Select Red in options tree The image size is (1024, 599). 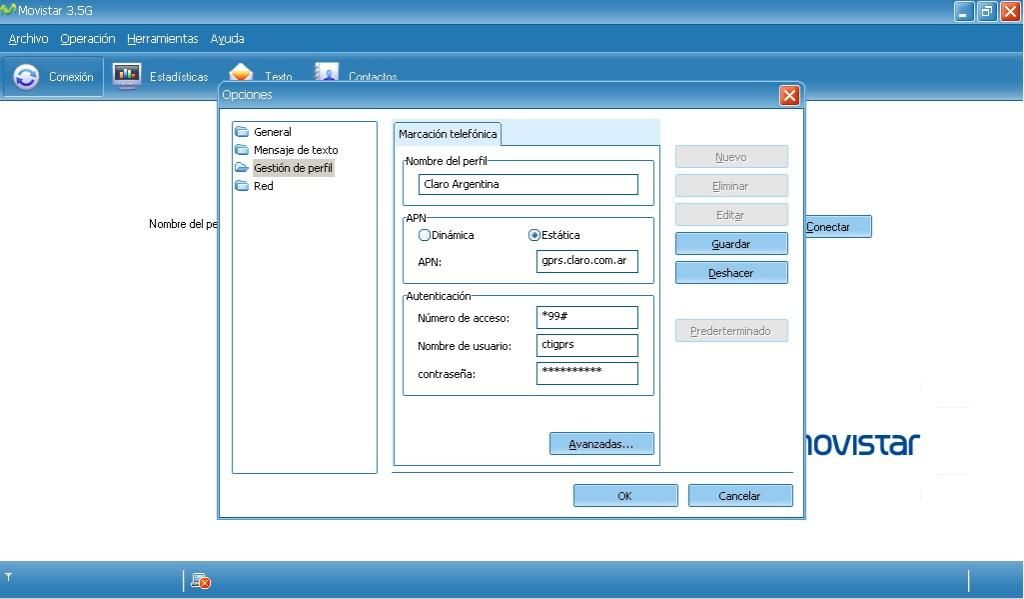(x=264, y=186)
